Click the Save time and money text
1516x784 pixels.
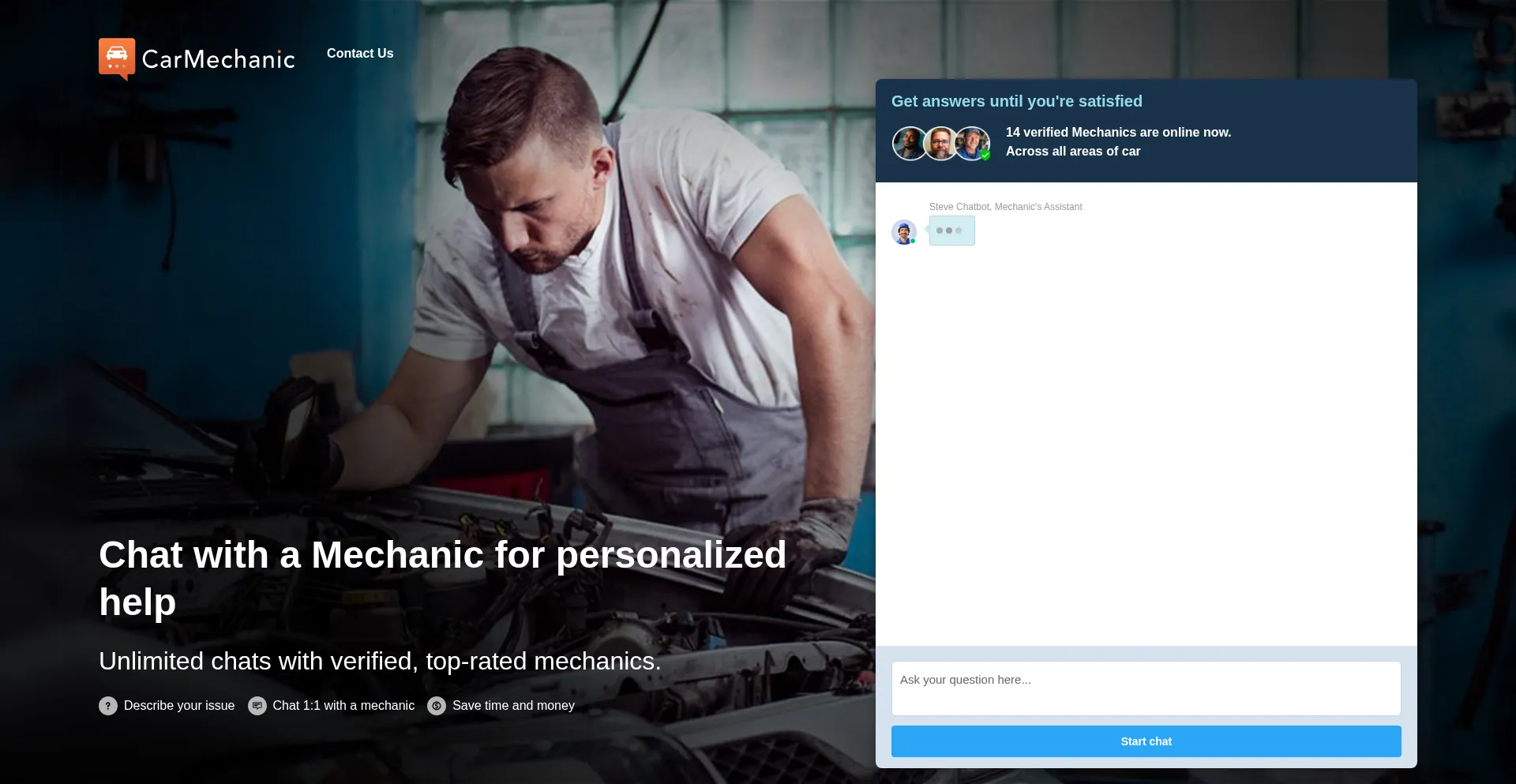coord(513,706)
